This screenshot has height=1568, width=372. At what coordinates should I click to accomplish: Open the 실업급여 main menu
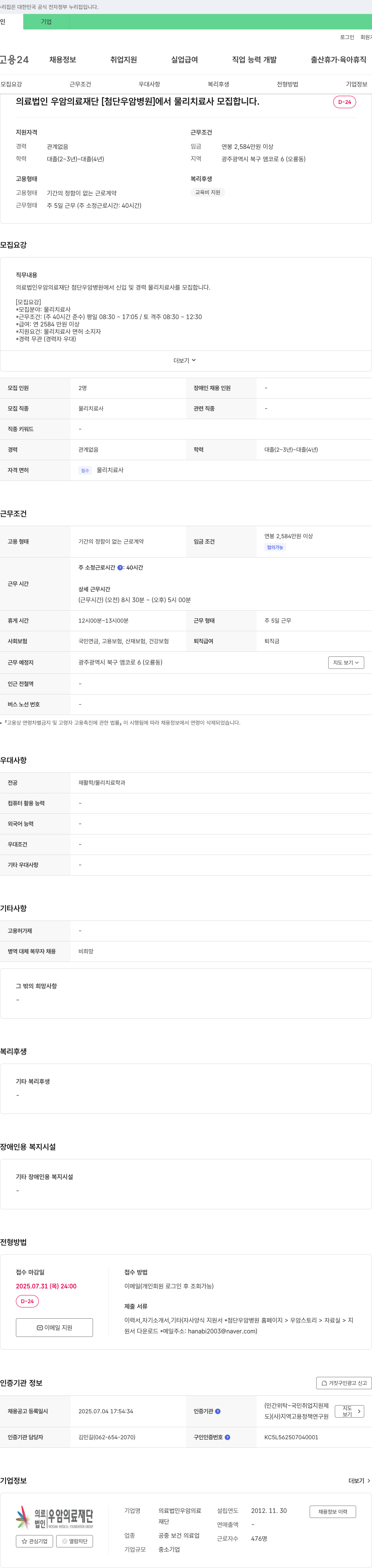click(184, 60)
